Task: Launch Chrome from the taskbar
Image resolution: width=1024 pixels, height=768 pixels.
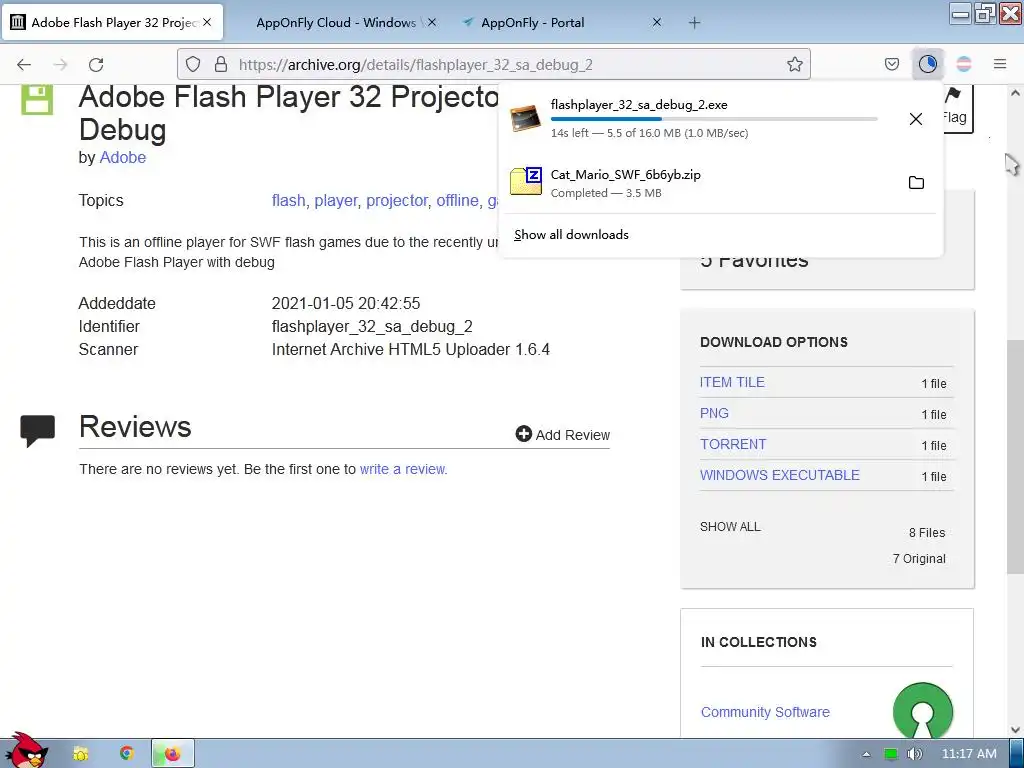Action: point(127,754)
